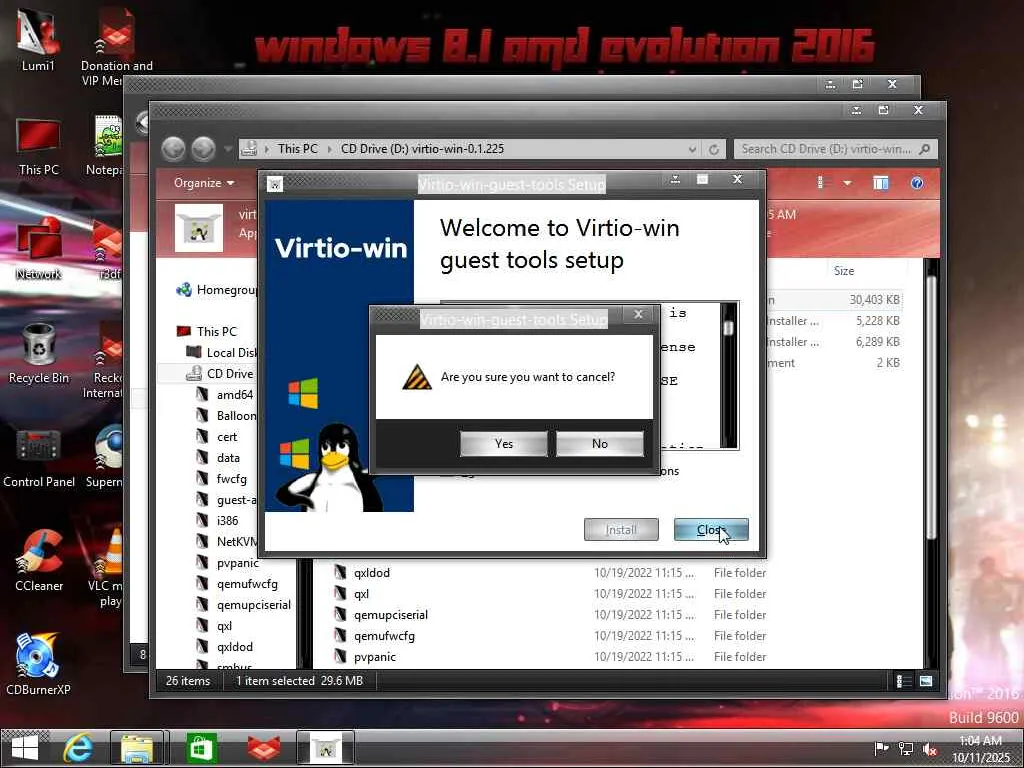
Task: Refresh the CD Drive folder view
Action: pyautogui.click(x=714, y=150)
